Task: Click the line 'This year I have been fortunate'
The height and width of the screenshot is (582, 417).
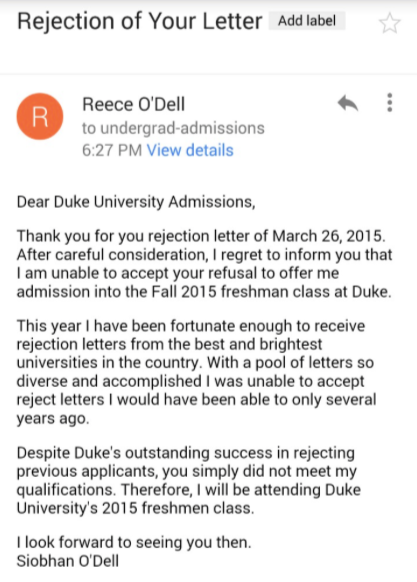Action: (191, 326)
